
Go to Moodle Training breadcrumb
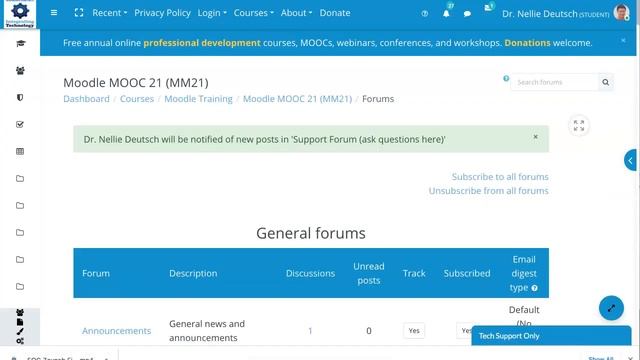click(198, 99)
